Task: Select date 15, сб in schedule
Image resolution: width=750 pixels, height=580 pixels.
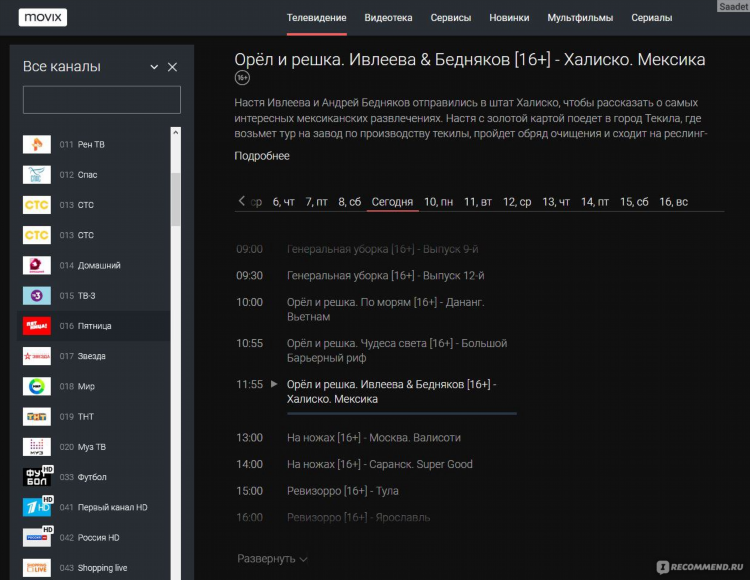Action: pyautogui.click(x=634, y=202)
